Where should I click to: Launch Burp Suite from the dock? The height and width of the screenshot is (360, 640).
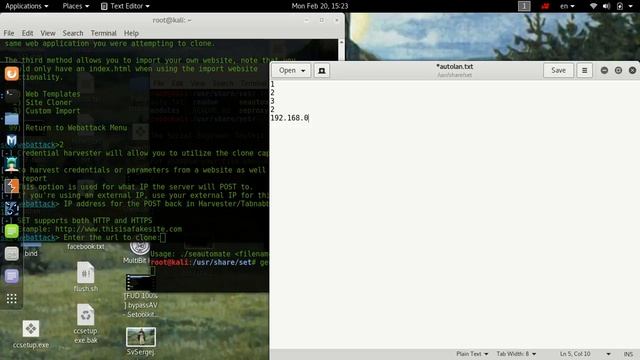(x=11, y=186)
